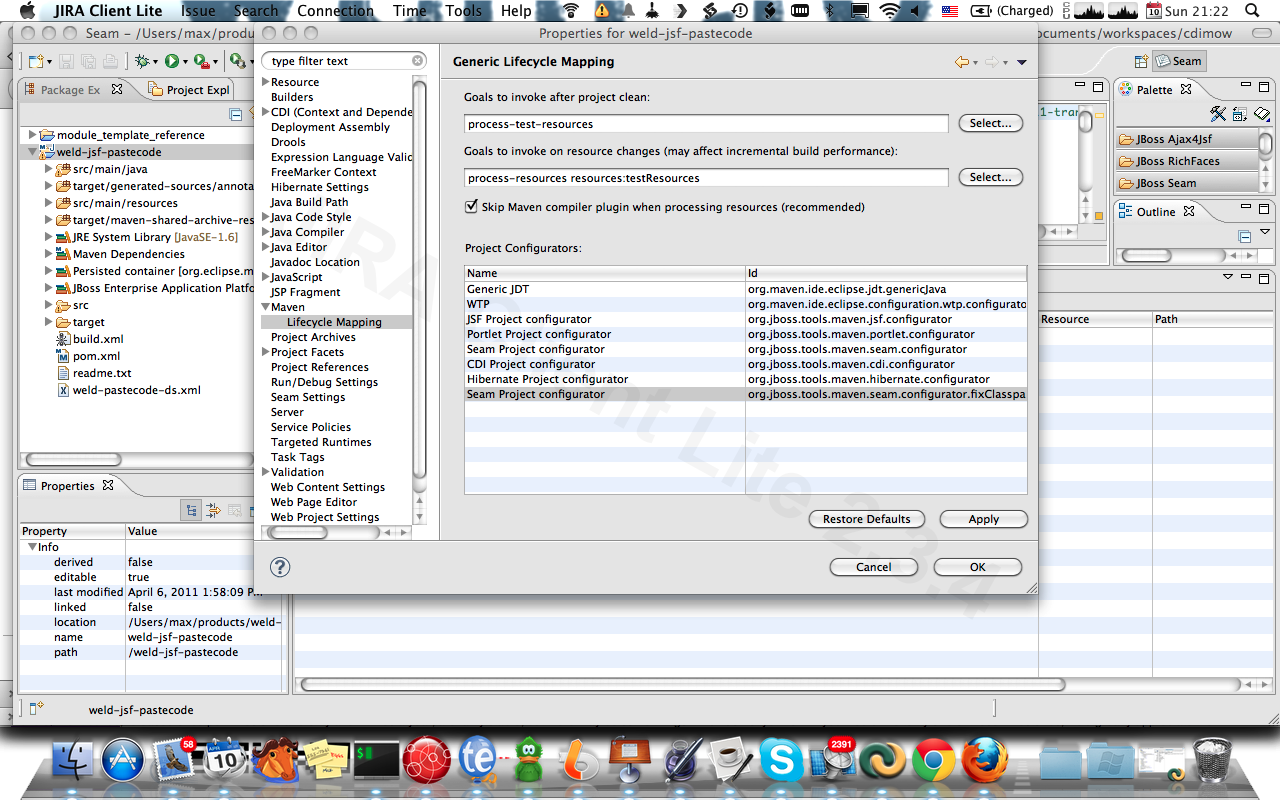Screen dimensions: 1280x800
Task: Select Hibernate Settings preference page
Action: tap(319, 187)
